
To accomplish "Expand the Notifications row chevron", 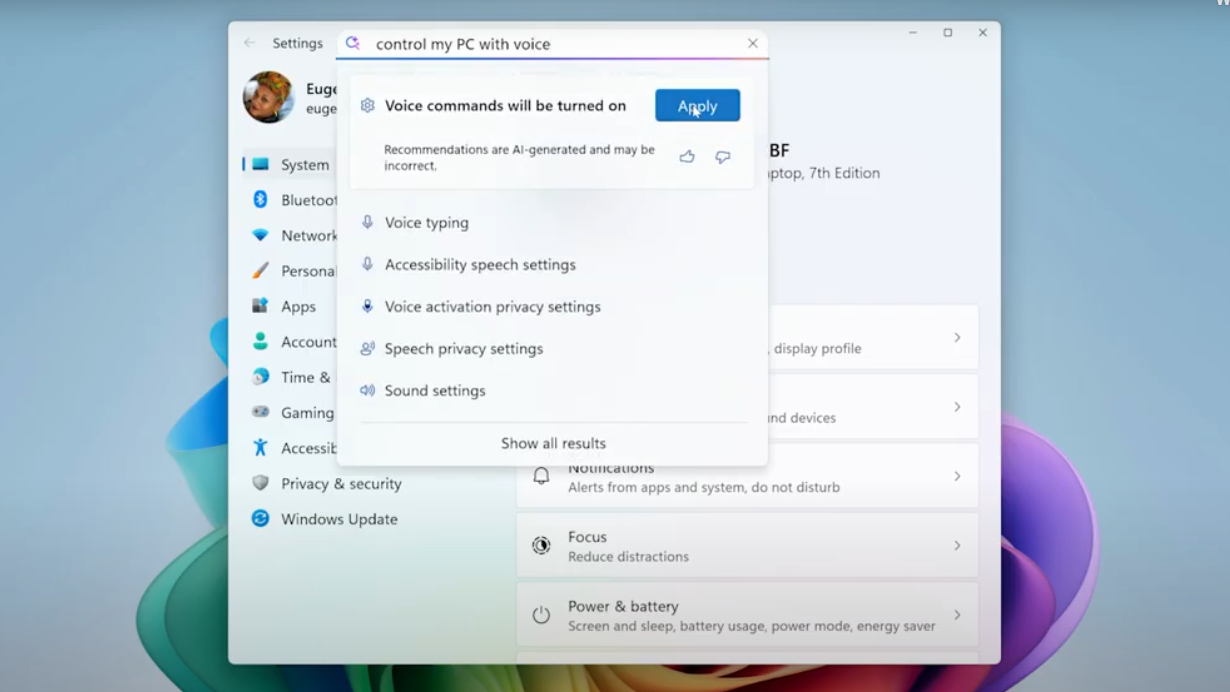I will pyautogui.click(x=957, y=476).
